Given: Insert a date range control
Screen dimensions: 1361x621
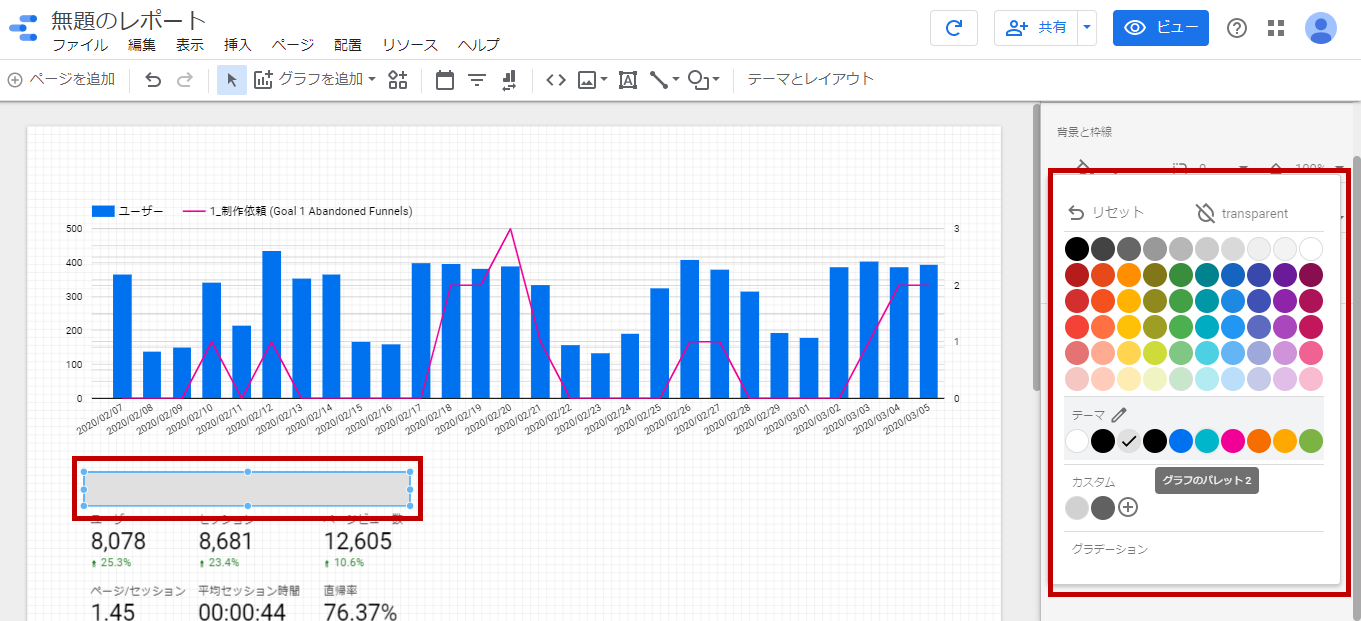Looking at the screenshot, I should 445,80.
